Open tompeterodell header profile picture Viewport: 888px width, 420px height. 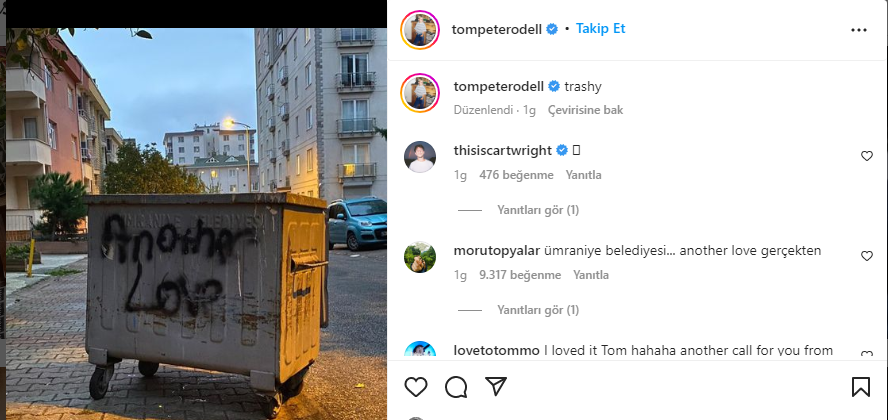420,30
